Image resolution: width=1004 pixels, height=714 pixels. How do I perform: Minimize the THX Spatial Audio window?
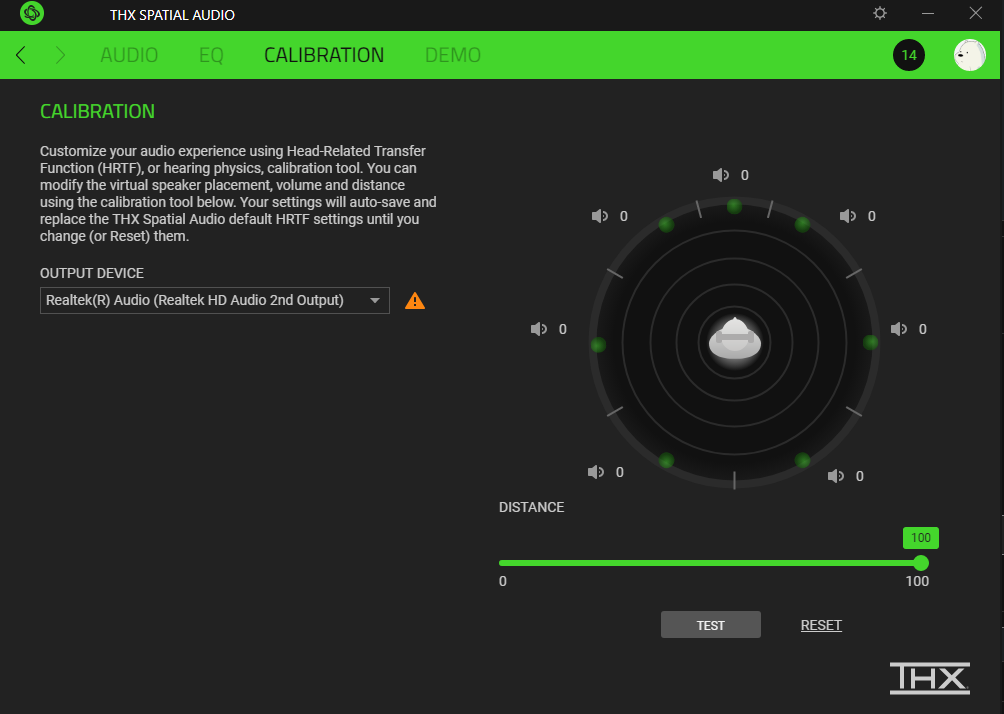[928, 13]
